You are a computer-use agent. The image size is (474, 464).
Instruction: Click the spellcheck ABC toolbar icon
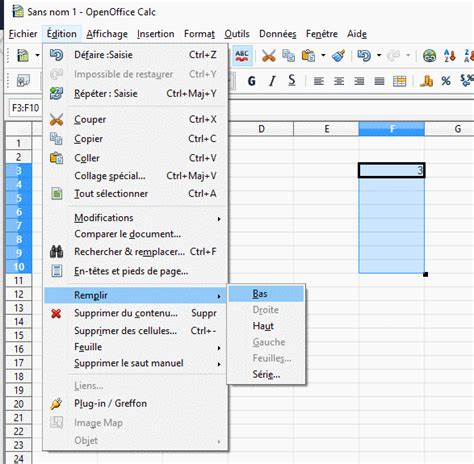(242, 55)
